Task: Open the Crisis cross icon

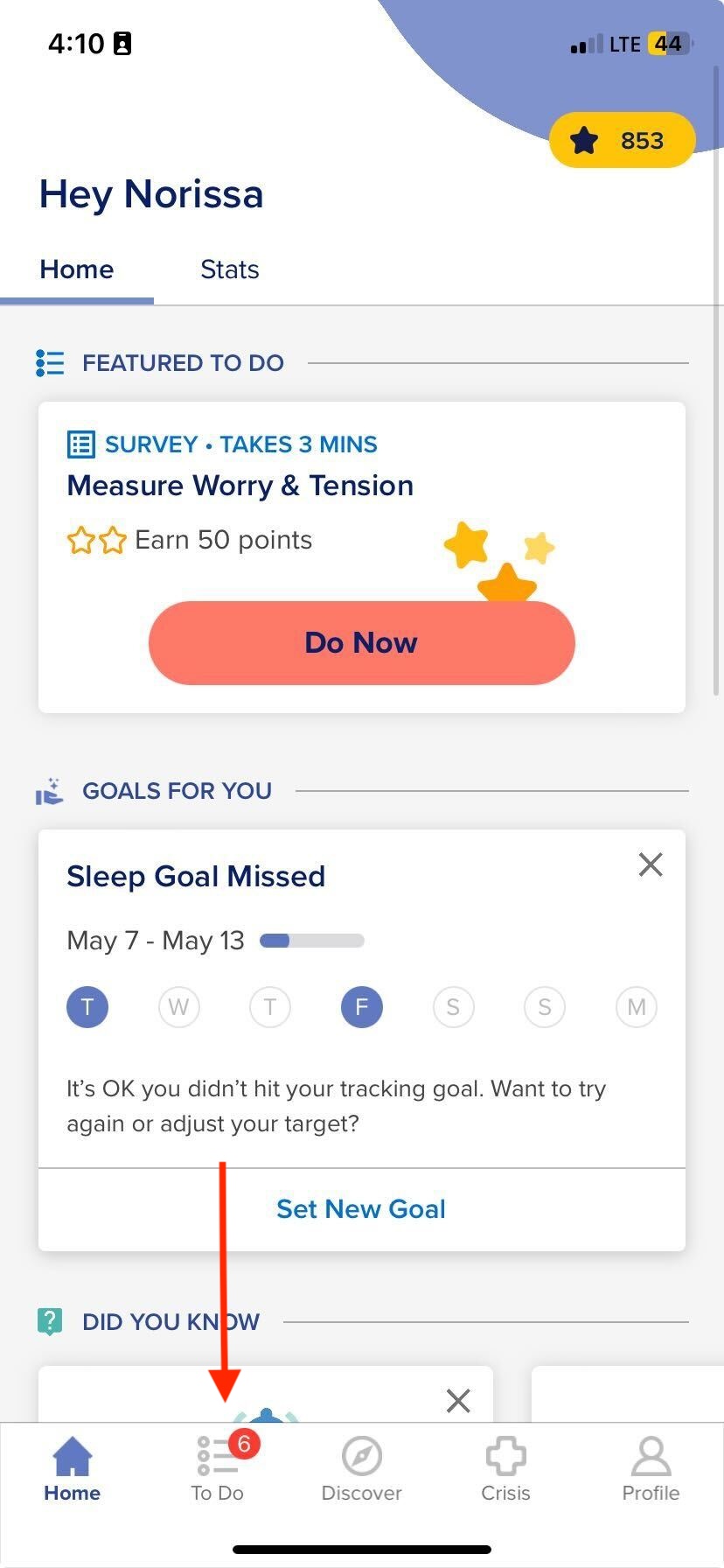Action: tap(506, 1457)
